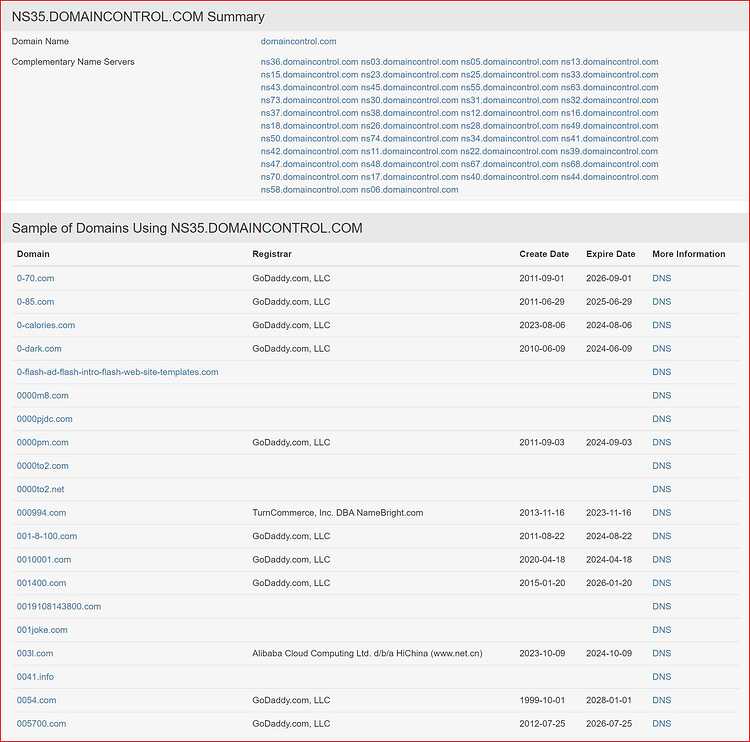Open the 0000to2.com domain link

pos(43,466)
